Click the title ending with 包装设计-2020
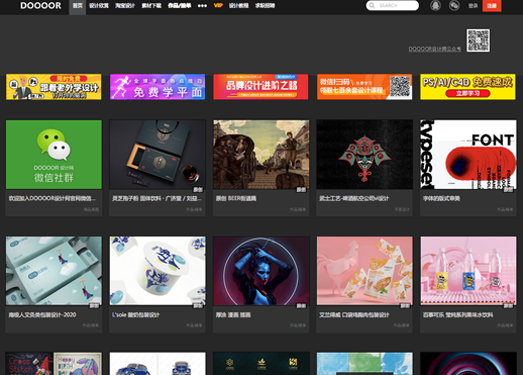This screenshot has width=523, height=375. [42, 315]
